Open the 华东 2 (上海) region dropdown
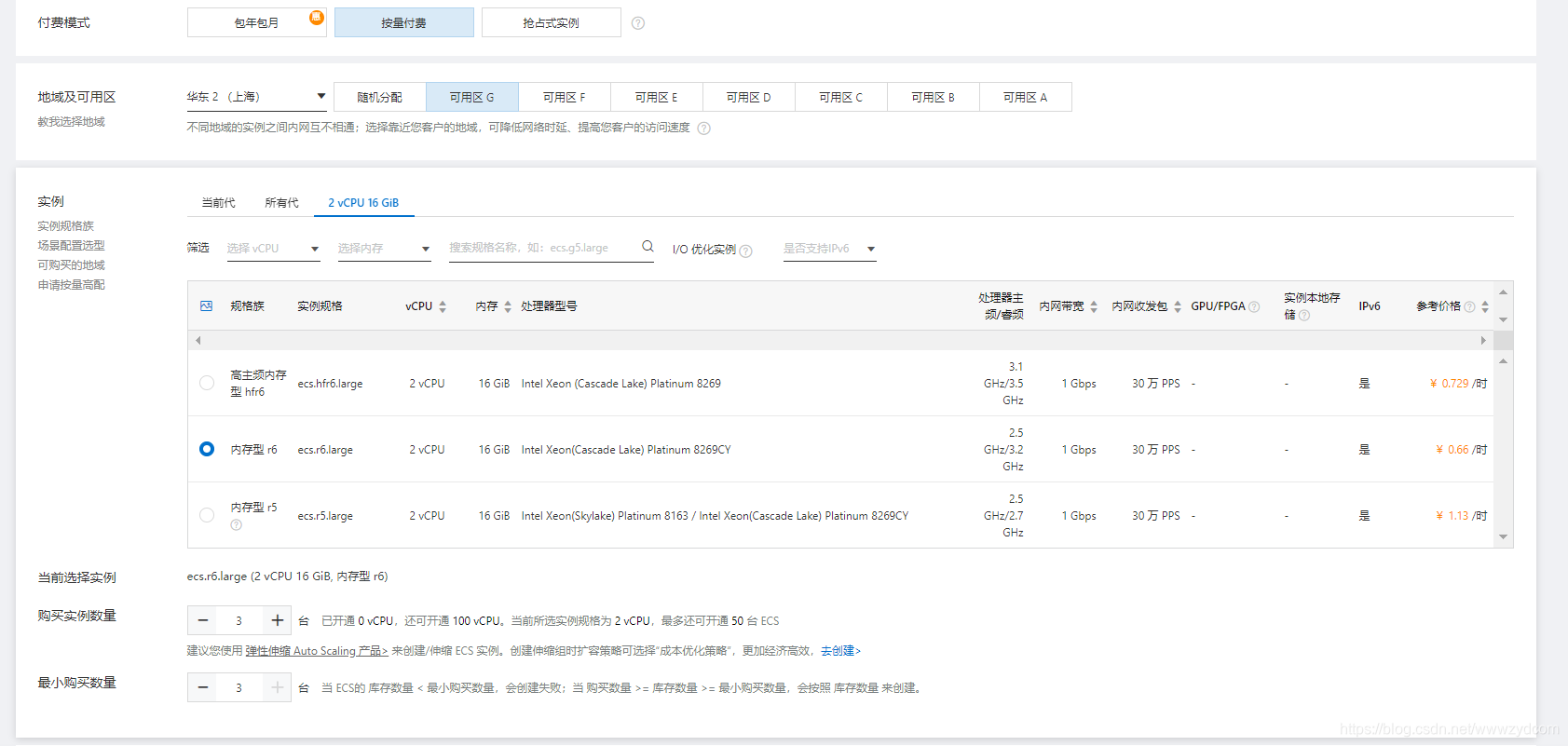The width and height of the screenshot is (1568, 746). 256,97
